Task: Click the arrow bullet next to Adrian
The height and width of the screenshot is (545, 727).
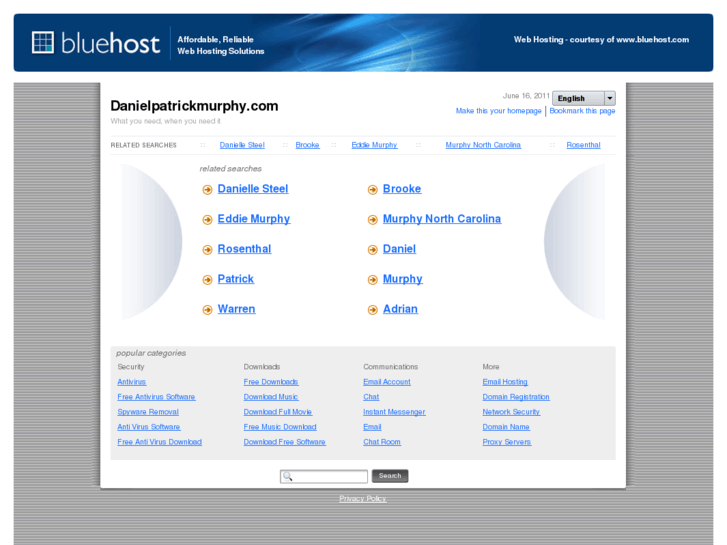Action: pos(372,310)
